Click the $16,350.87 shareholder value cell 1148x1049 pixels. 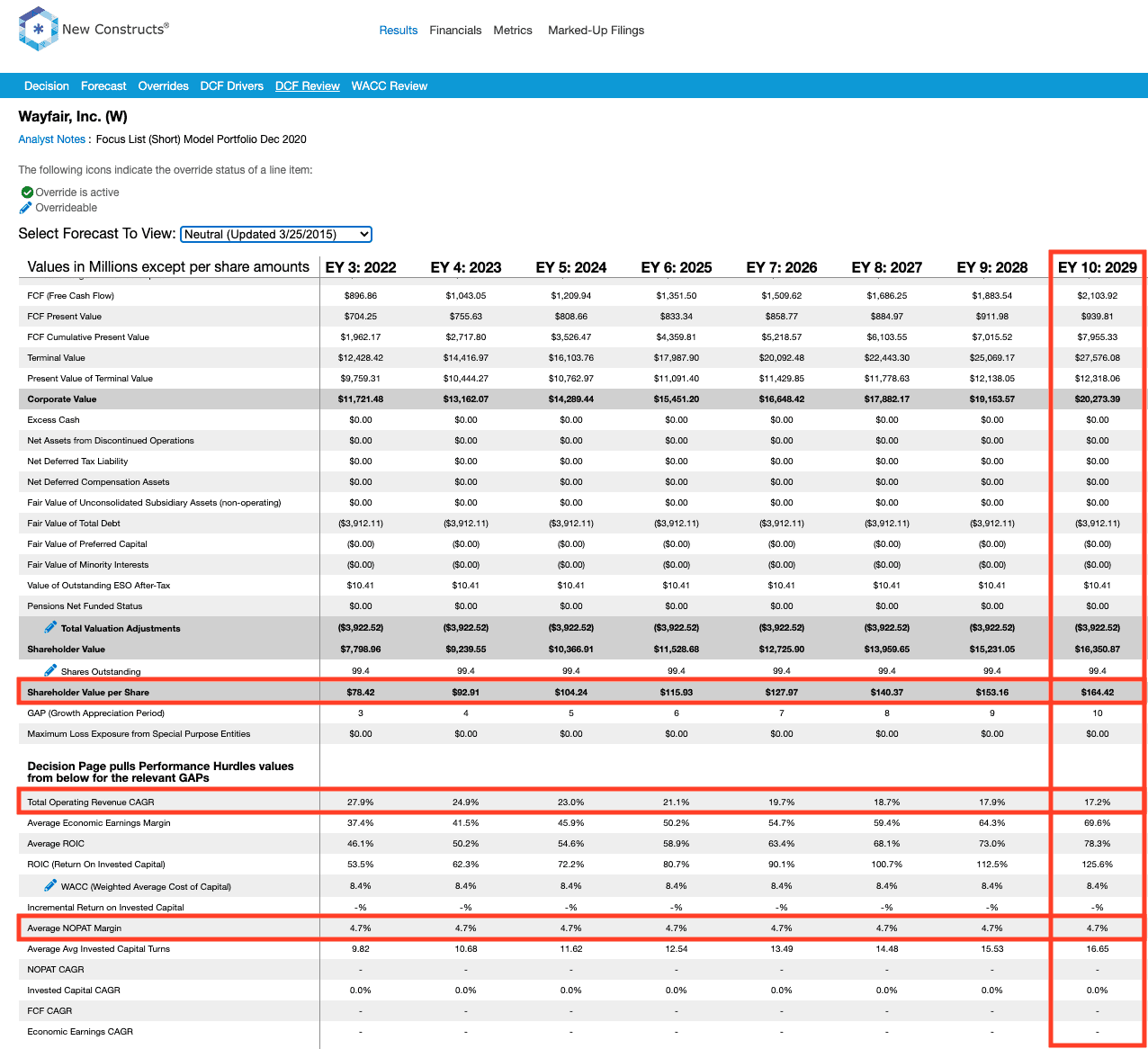[x=1098, y=650]
